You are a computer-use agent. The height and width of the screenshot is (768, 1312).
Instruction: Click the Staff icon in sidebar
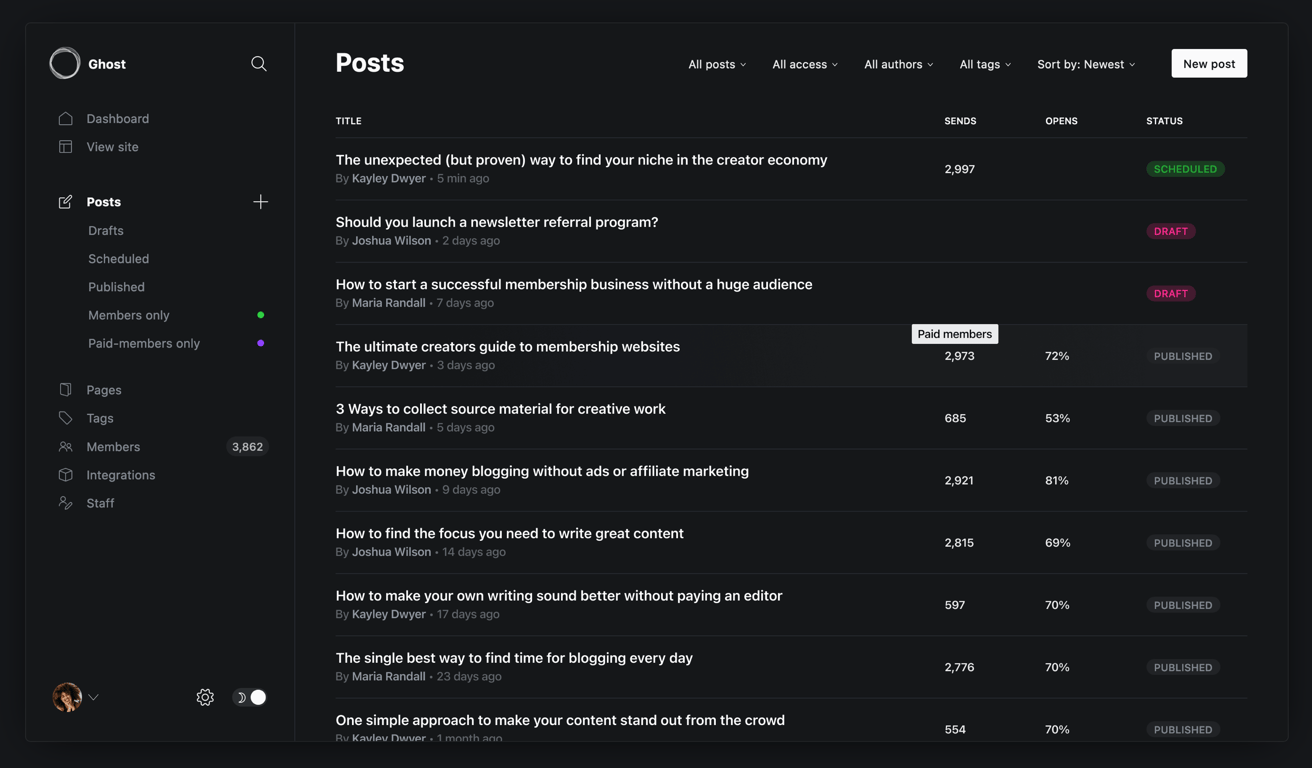(x=66, y=503)
